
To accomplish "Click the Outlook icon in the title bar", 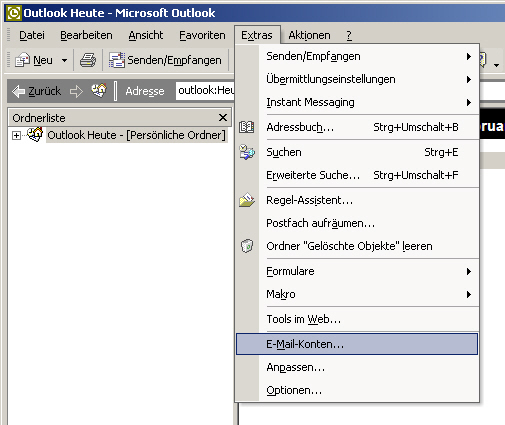I will 14,13.
